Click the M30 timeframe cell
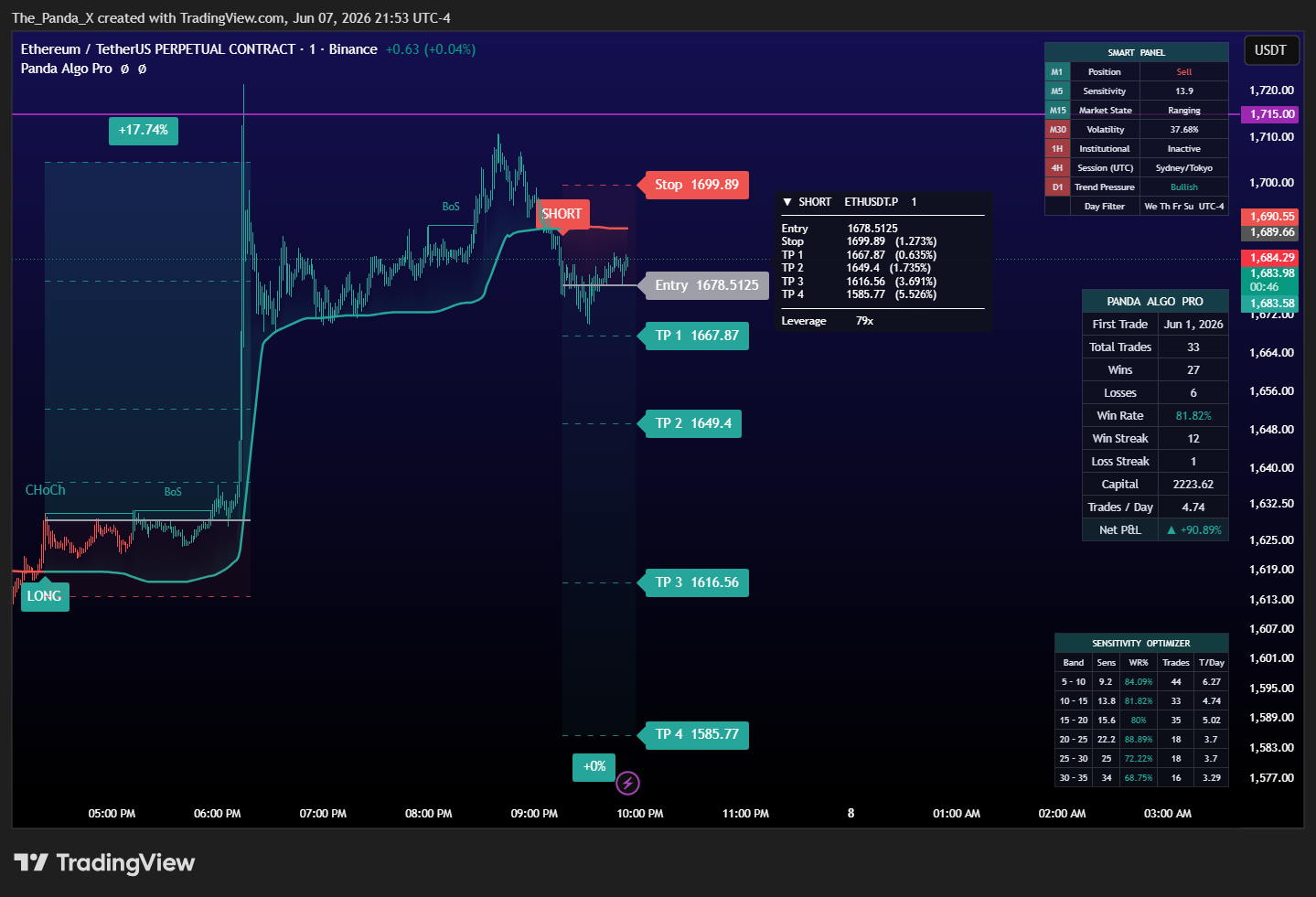This screenshot has height=897, width=1316. click(x=1057, y=130)
